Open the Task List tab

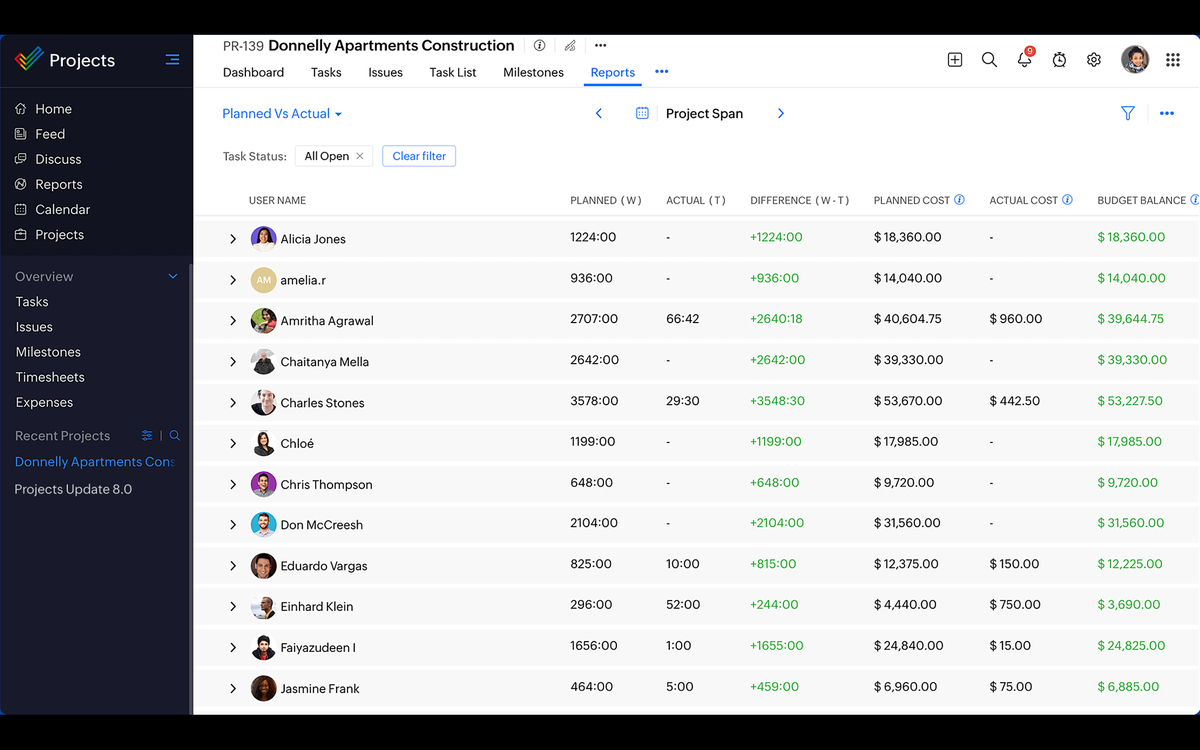point(453,72)
